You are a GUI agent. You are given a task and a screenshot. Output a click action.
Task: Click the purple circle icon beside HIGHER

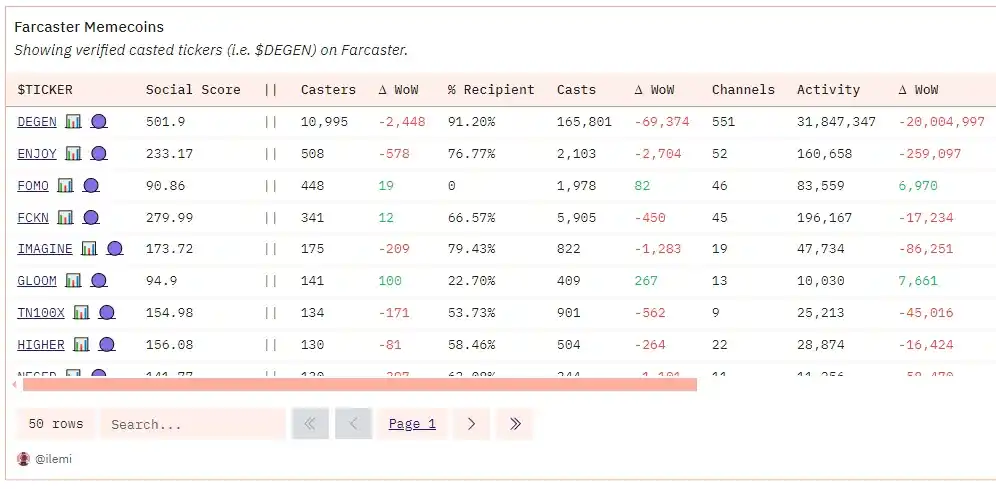107,344
